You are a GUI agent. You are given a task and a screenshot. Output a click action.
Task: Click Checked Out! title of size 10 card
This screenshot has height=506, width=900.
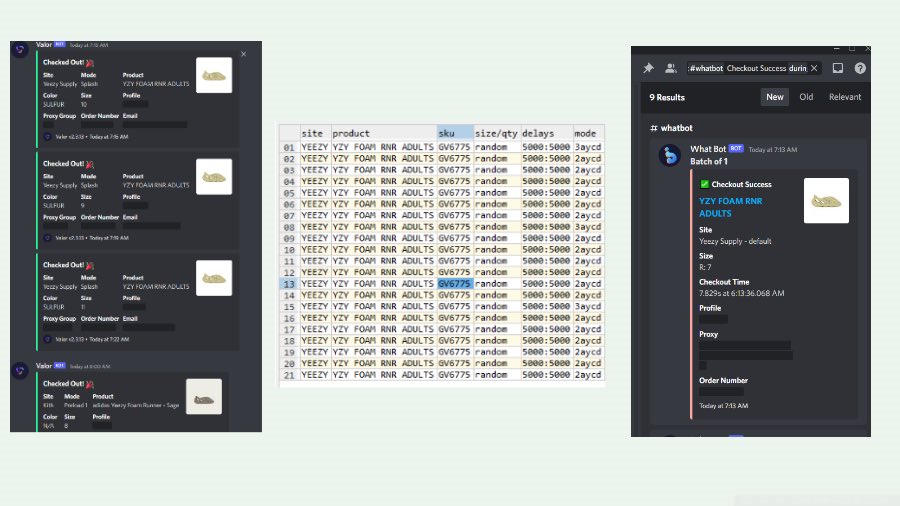[63, 62]
